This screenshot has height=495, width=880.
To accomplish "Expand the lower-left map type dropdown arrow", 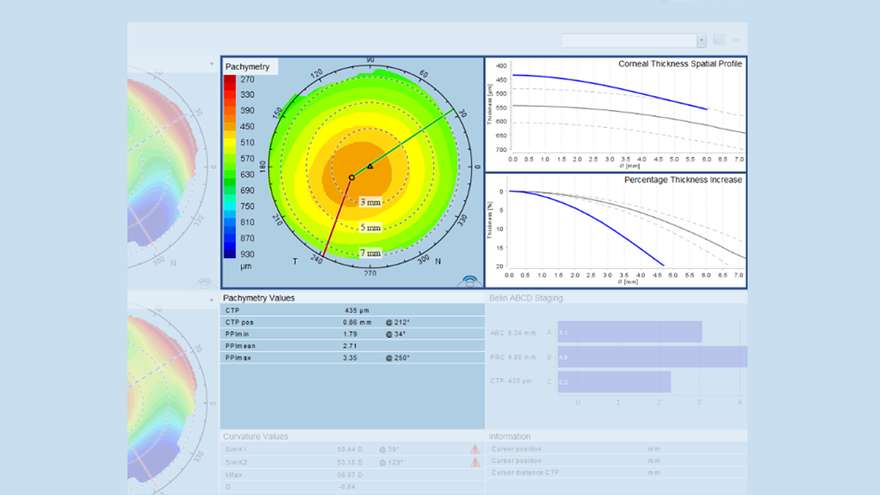I will point(212,300).
